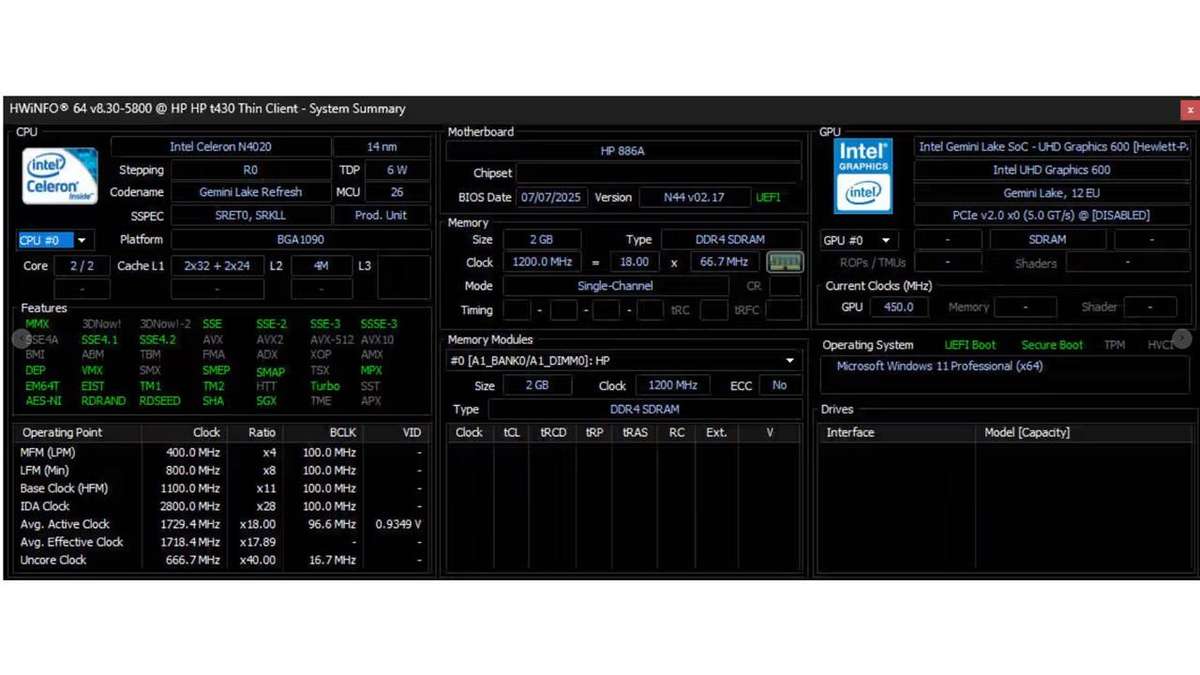The image size is (1200, 675).
Task: Open the CPU #0 selector dropdown
Action: (x=81, y=240)
